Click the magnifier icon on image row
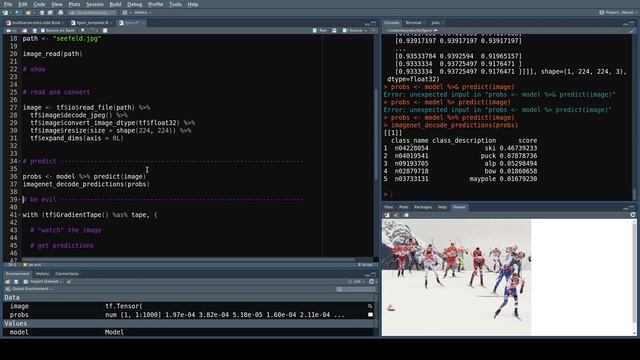The height and width of the screenshot is (360, 640). (370, 306)
